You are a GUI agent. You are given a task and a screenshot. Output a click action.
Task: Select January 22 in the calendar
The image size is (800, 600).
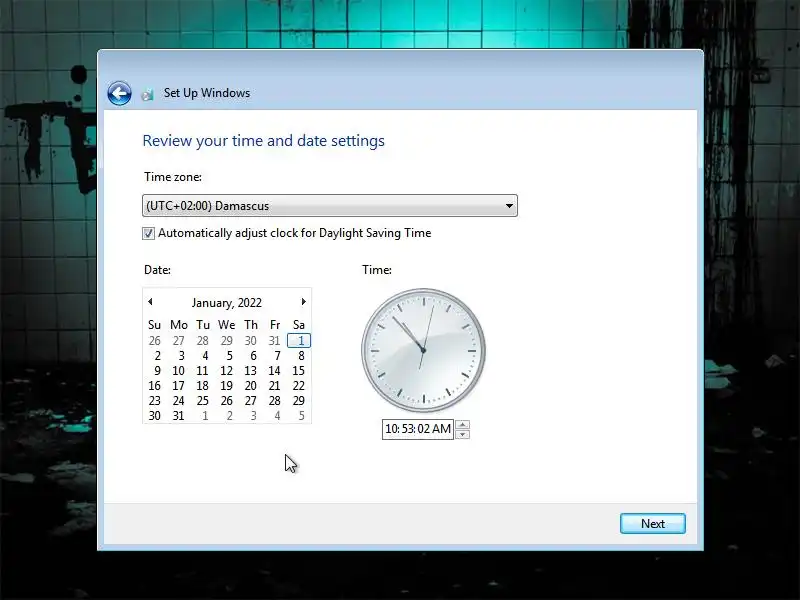pyautogui.click(x=298, y=386)
